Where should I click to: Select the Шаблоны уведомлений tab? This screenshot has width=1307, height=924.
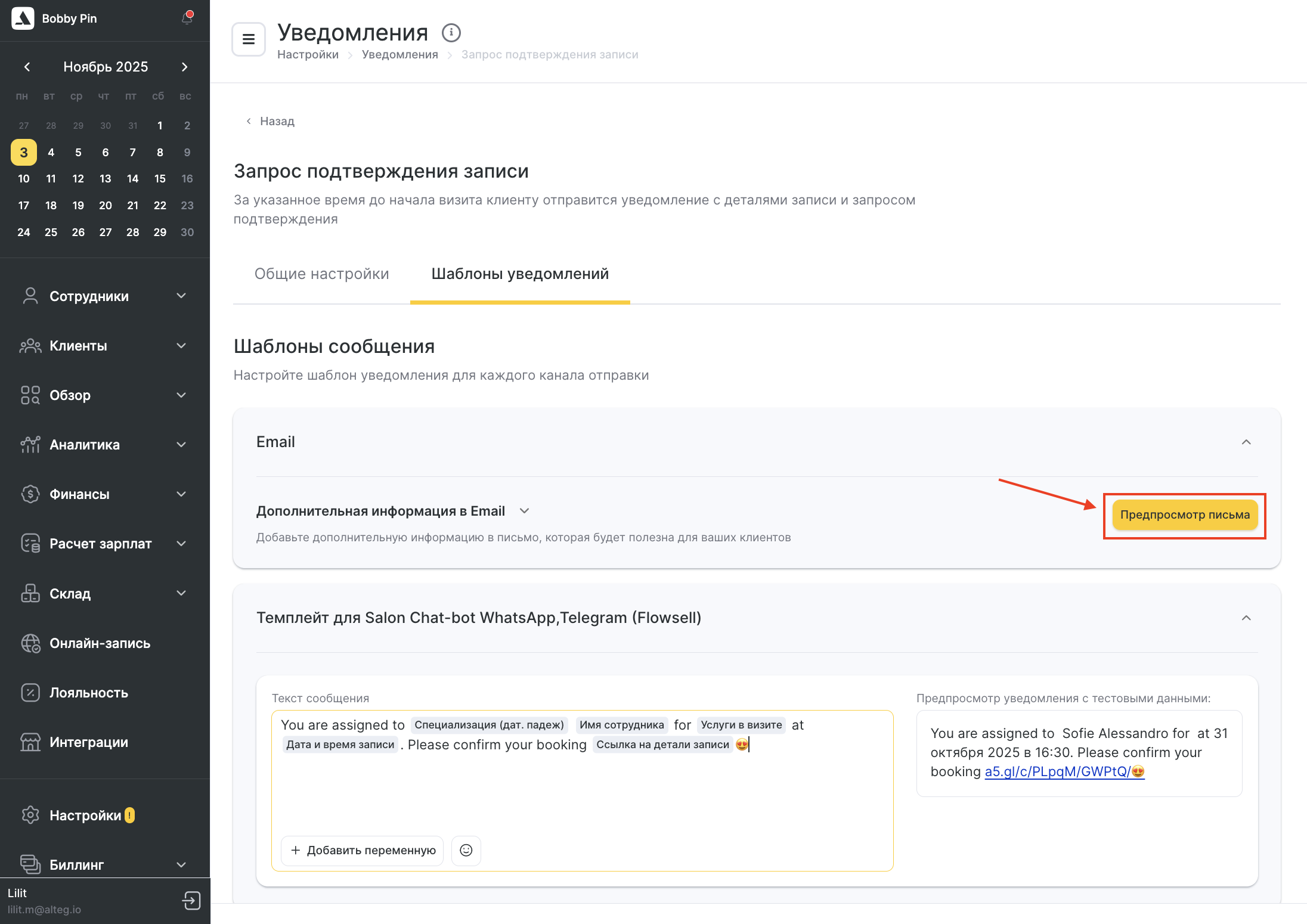pyautogui.click(x=520, y=274)
